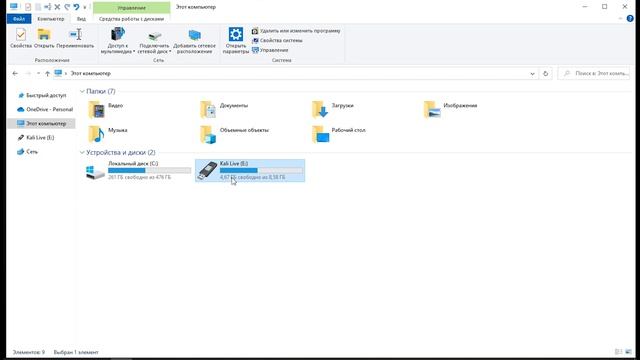Click the Открыть параметры gear icon
The height and width of the screenshot is (360, 640).
236,40
